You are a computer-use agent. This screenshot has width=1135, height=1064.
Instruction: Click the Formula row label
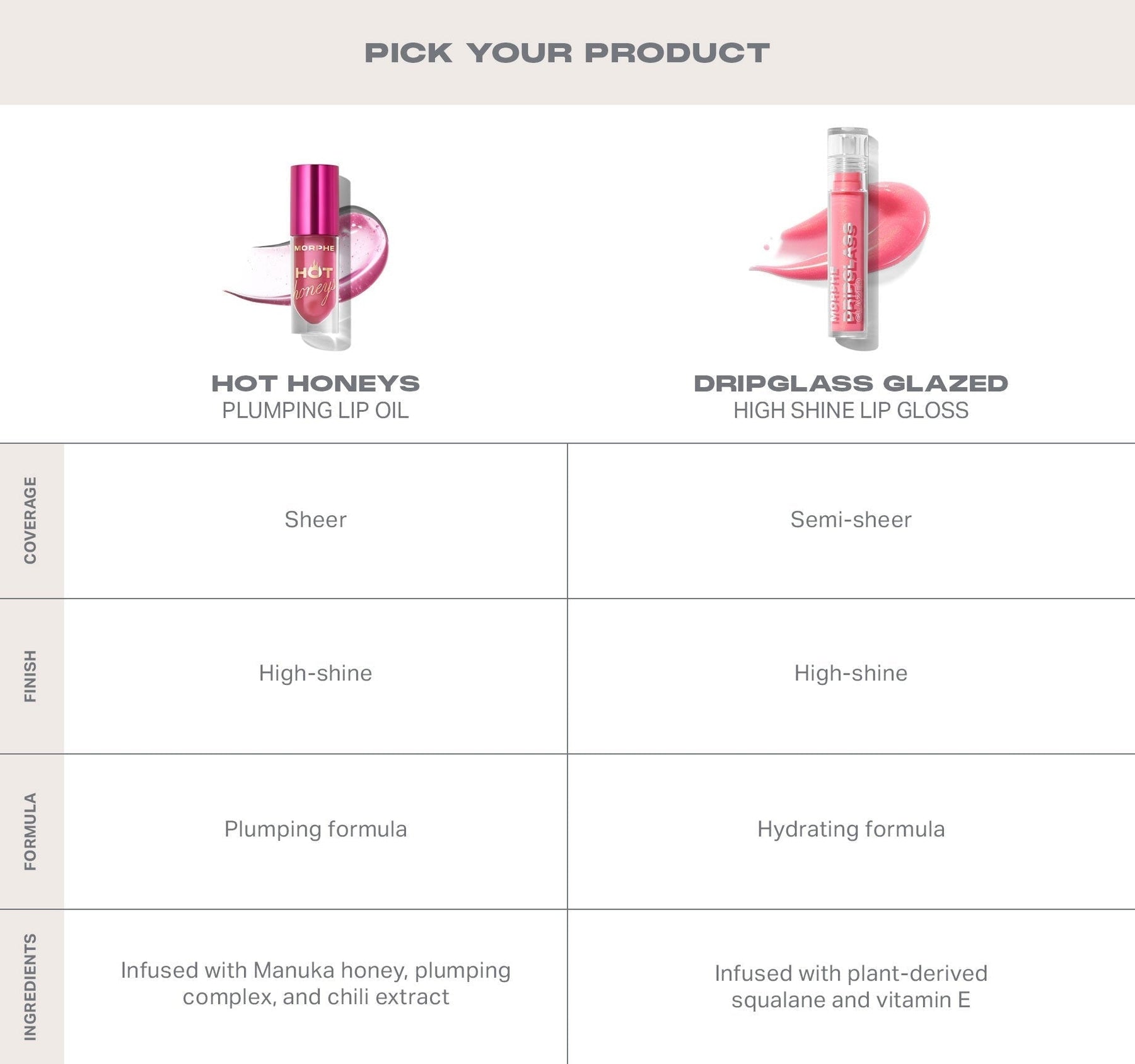point(30,831)
